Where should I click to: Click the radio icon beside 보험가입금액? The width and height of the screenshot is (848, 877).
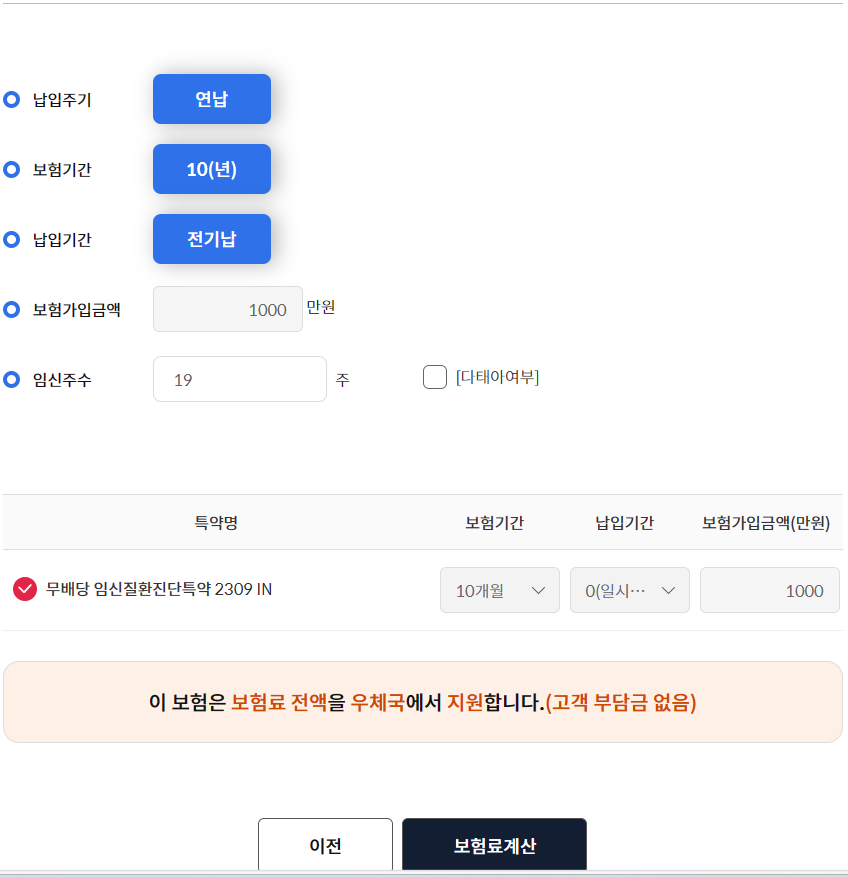pyautogui.click(x=11, y=309)
